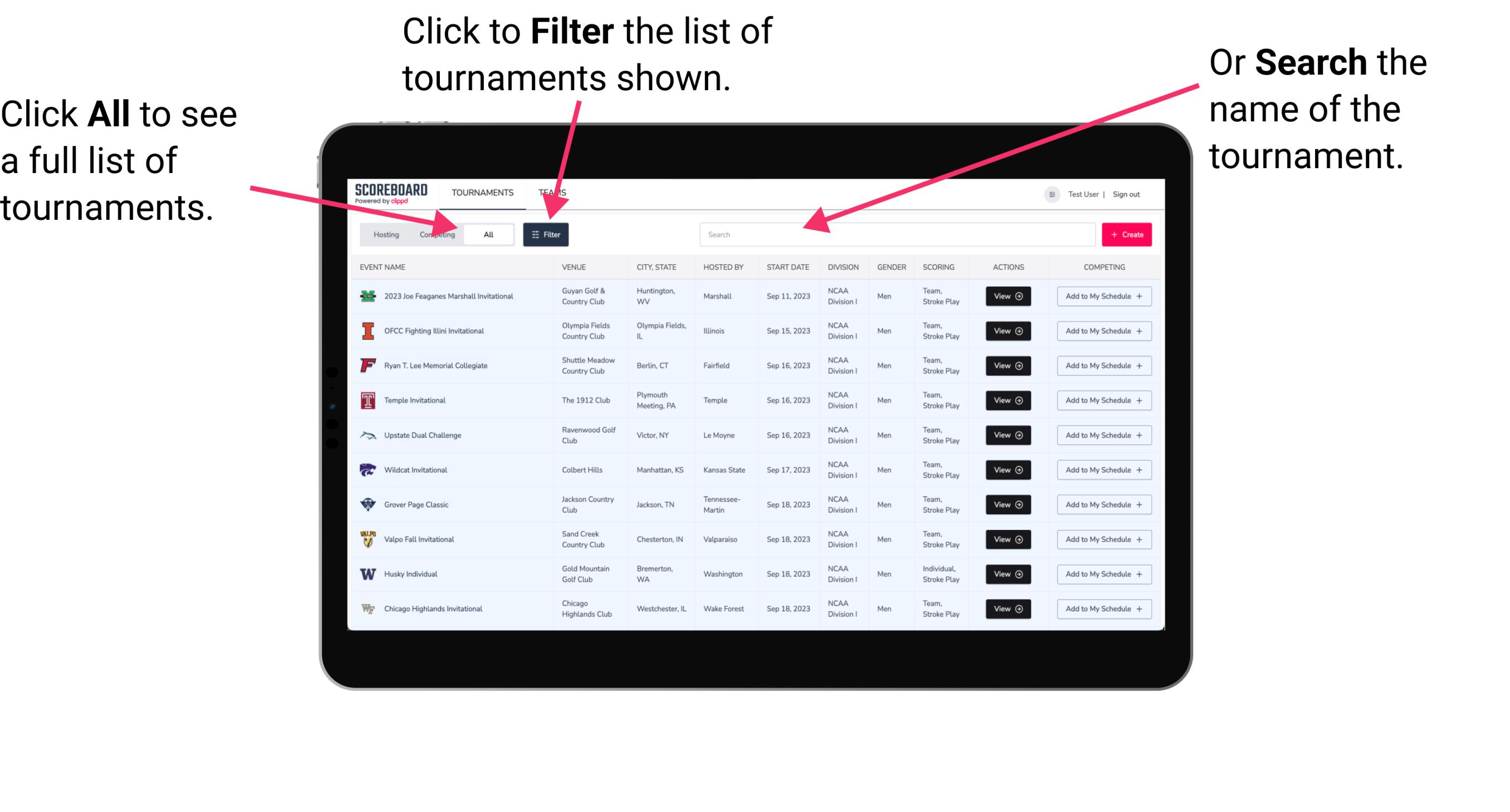
Task: Click the Fairfield team logo icon
Action: (367, 366)
